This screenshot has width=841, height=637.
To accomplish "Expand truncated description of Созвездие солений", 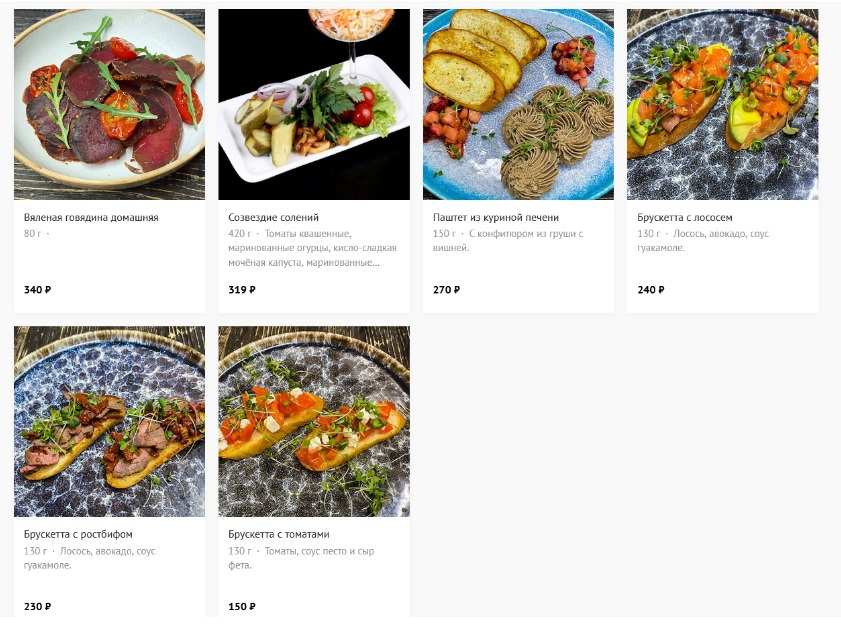I will (x=313, y=248).
